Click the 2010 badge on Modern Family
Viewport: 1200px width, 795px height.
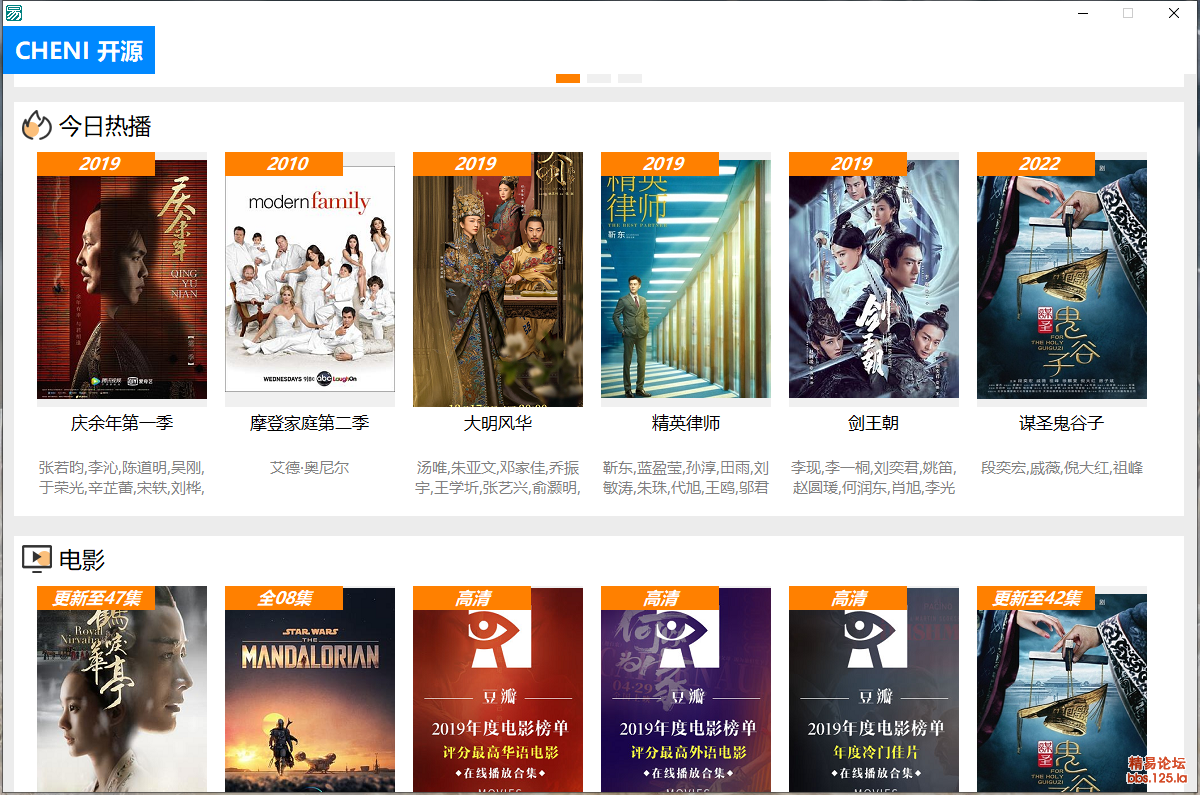point(284,164)
